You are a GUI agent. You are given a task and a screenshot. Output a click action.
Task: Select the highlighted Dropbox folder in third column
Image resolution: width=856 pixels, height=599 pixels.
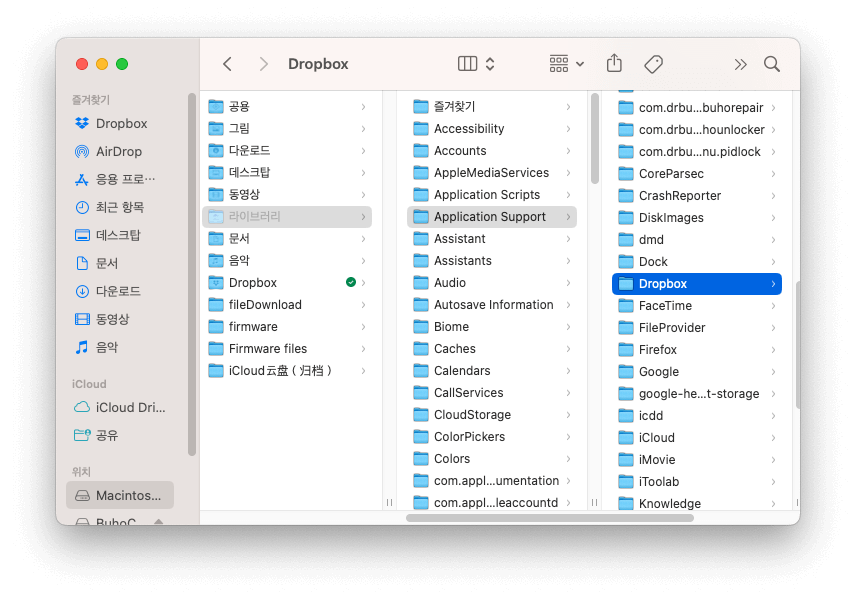[x=697, y=284]
